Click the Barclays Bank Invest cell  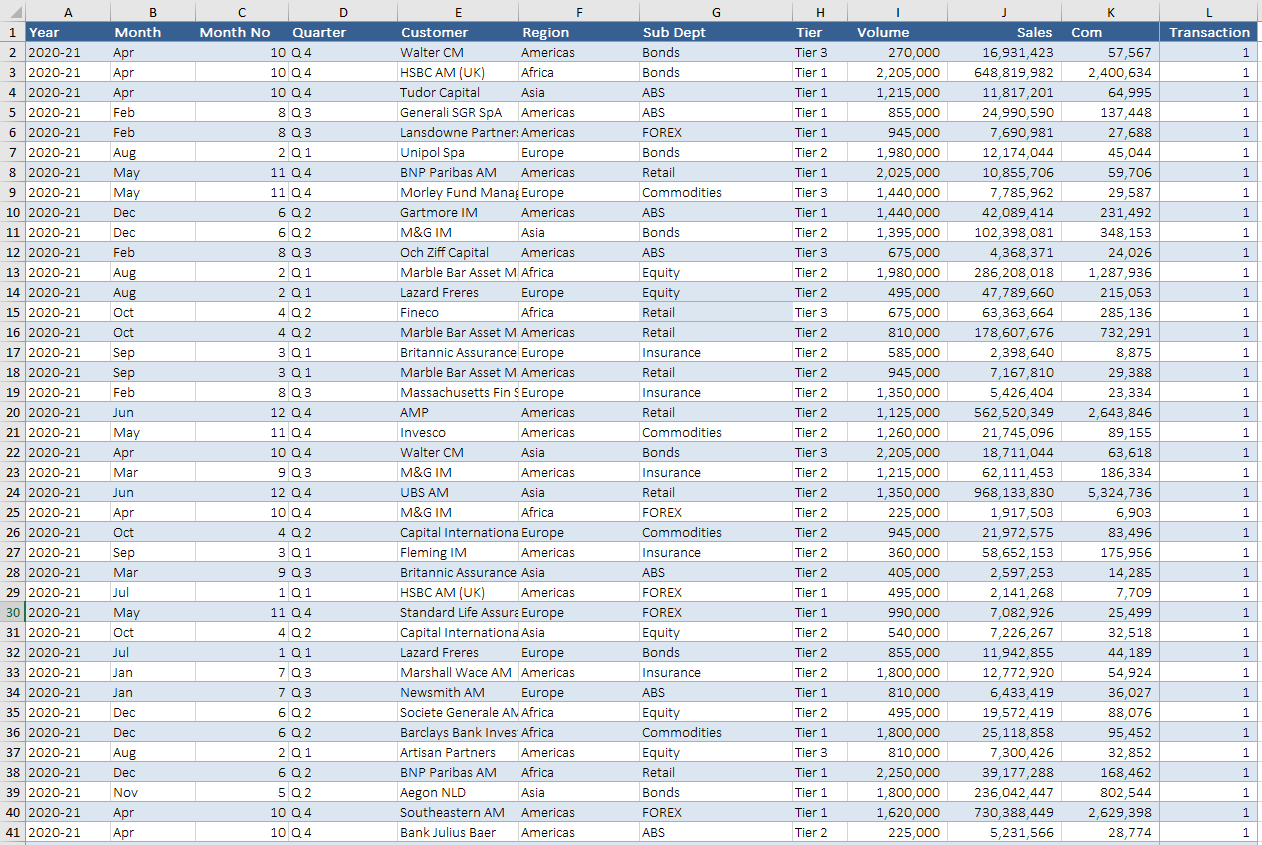(457, 732)
